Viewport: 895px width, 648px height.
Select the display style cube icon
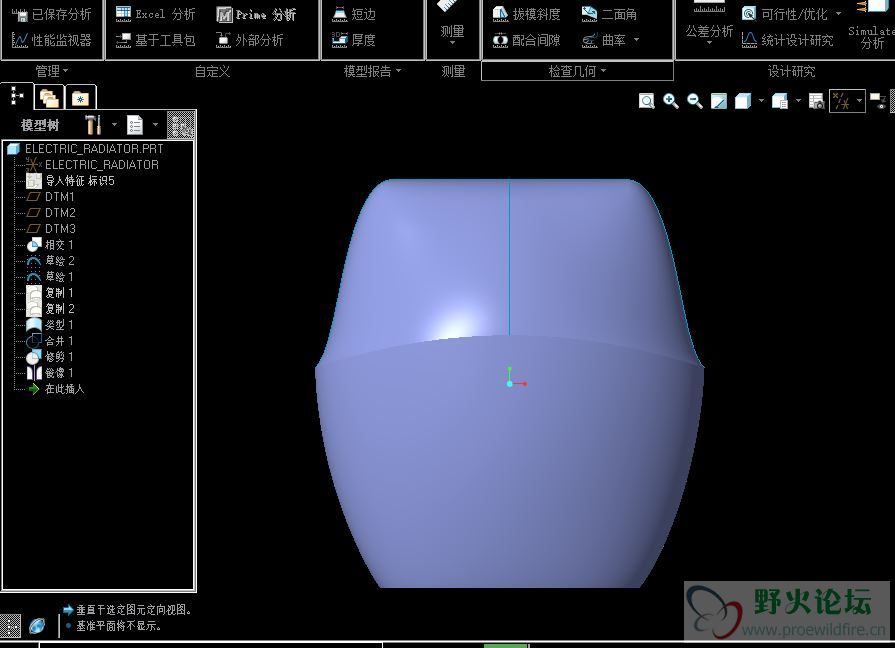click(743, 102)
